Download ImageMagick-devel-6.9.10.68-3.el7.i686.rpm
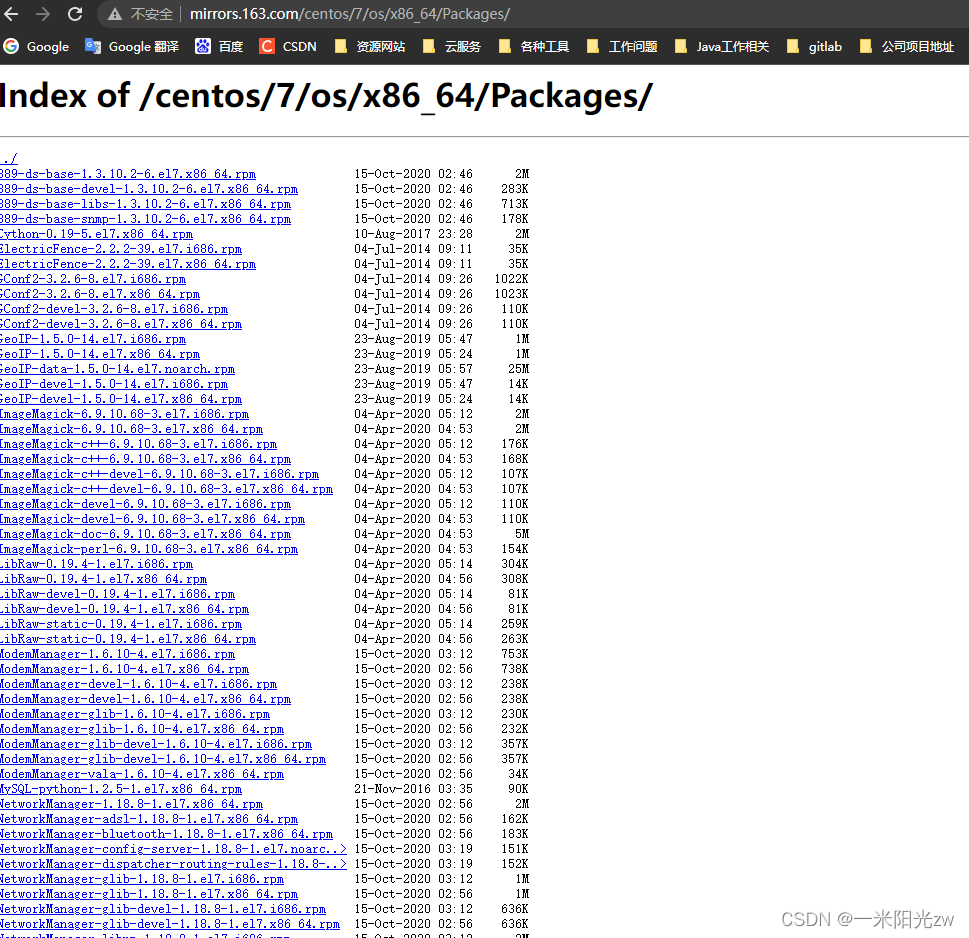The height and width of the screenshot is (938, 969). (x=145, y=504)
